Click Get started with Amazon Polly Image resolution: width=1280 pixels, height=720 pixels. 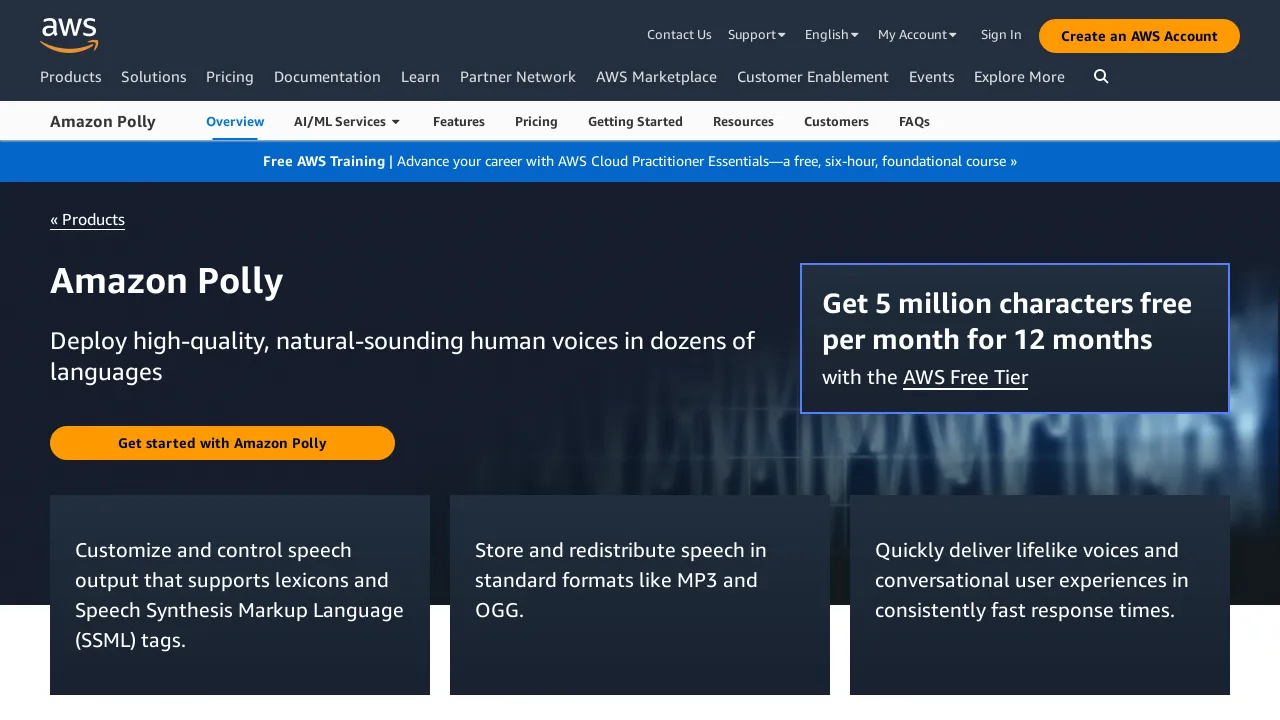coord(222,443)
